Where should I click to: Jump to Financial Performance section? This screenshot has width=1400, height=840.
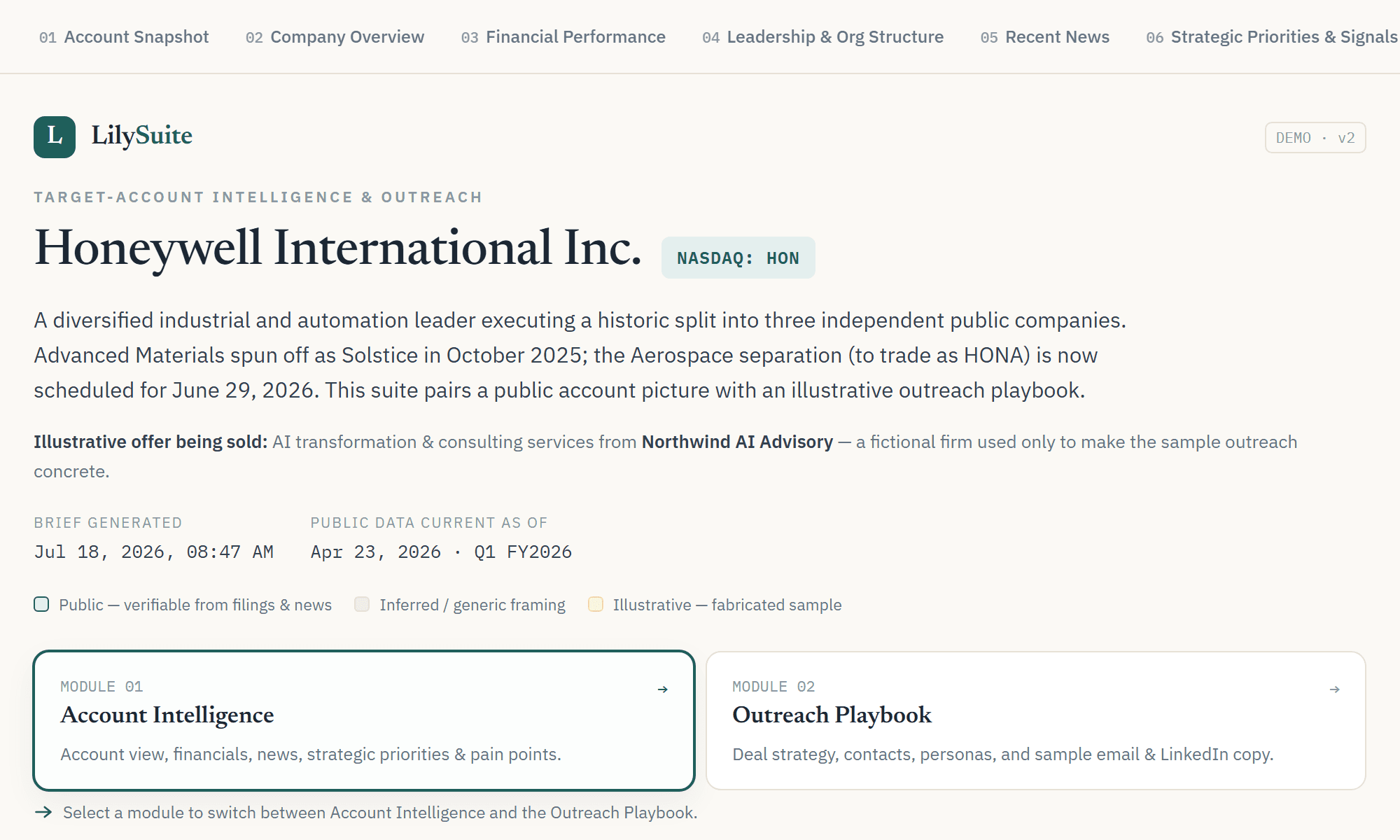tap(563, 37)
